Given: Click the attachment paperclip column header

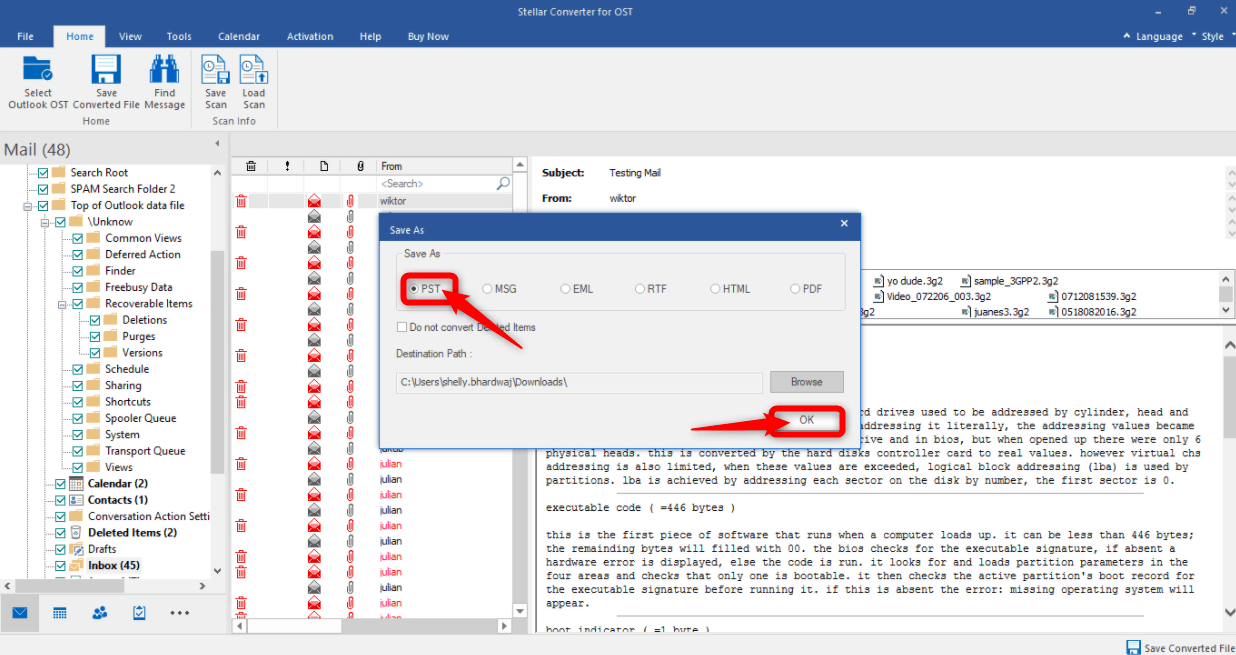Looking at the screenshot, I should [360, 166].
